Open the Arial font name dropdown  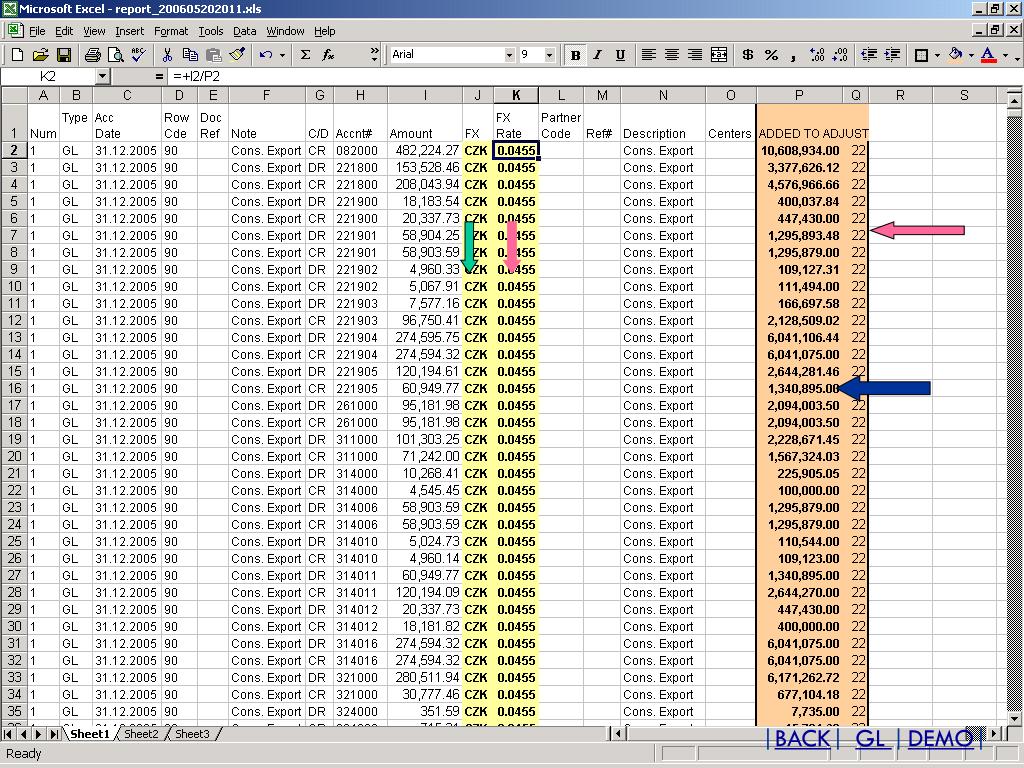tap(509, 55)
